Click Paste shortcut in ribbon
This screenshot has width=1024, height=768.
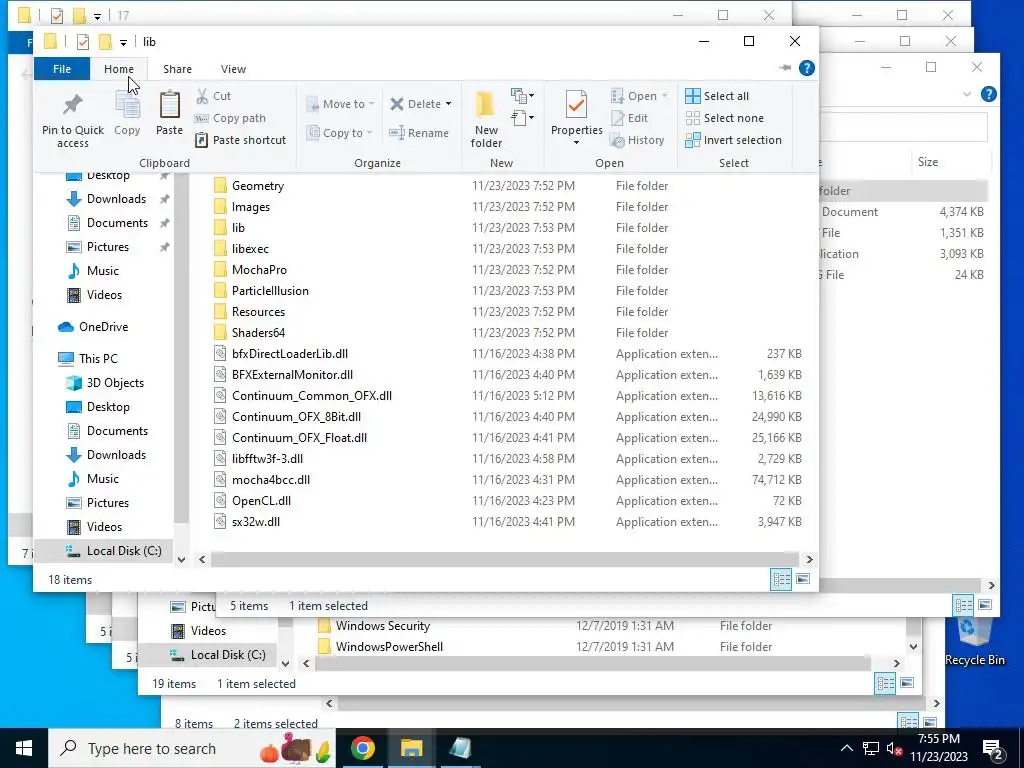pyautogui.click(x=241, y=140)
